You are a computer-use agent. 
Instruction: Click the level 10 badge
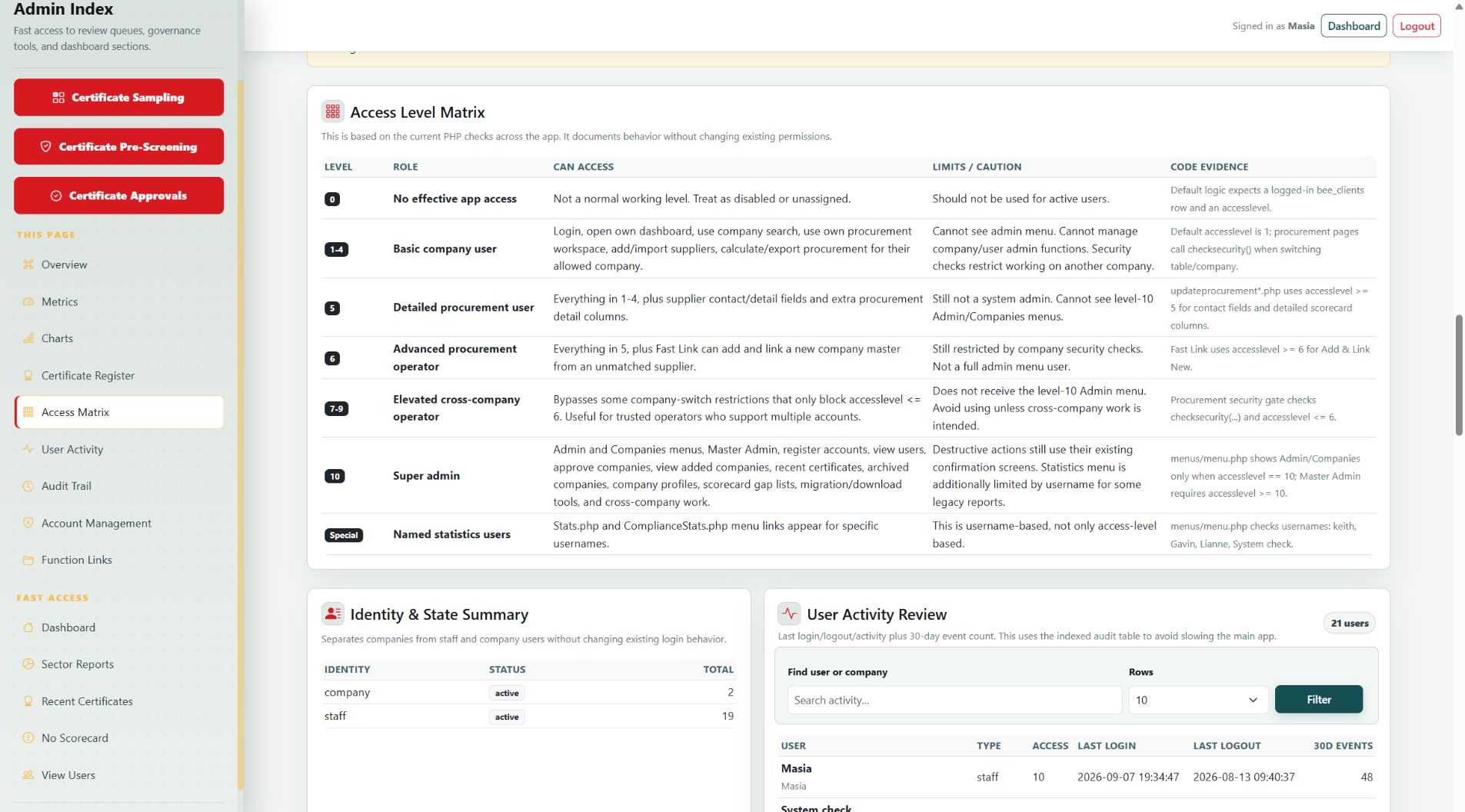(335, 476)
